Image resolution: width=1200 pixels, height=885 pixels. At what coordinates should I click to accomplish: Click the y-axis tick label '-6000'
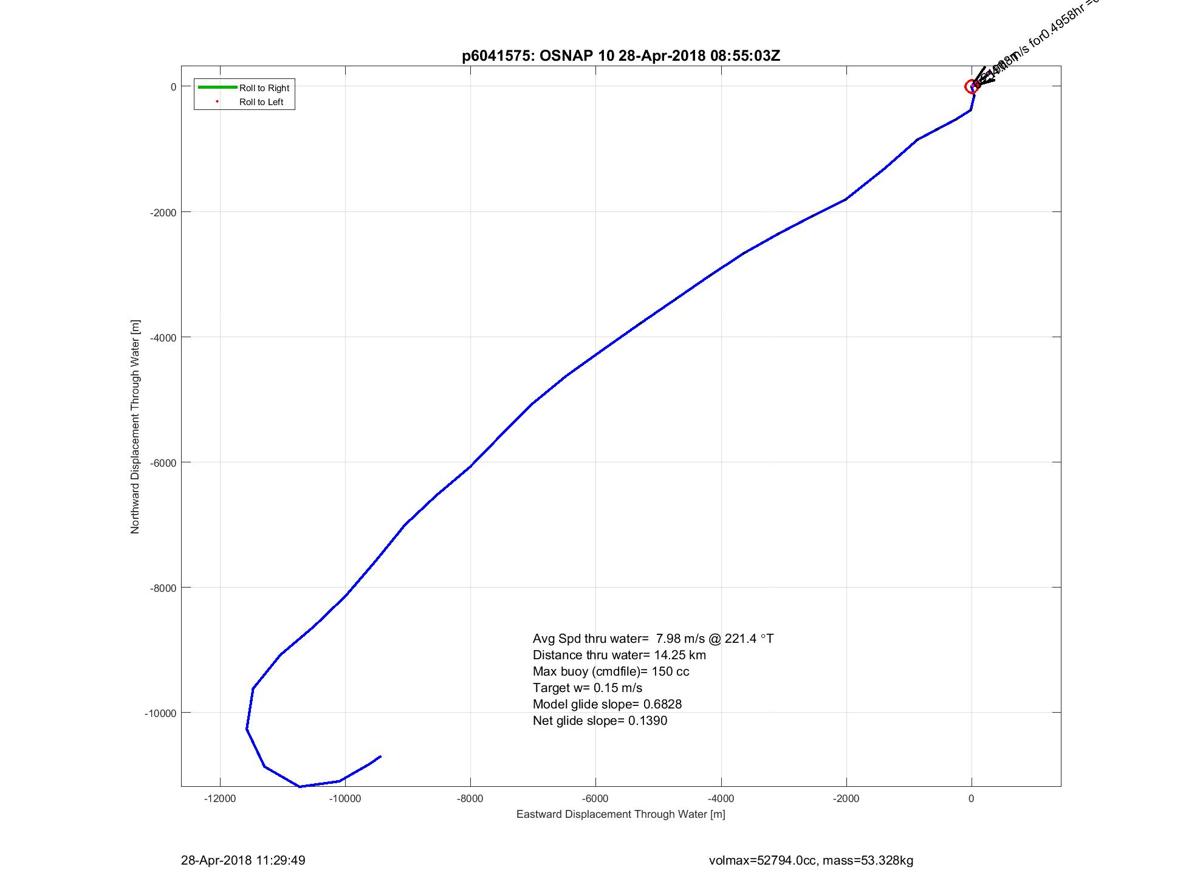(x=163, y=463)
